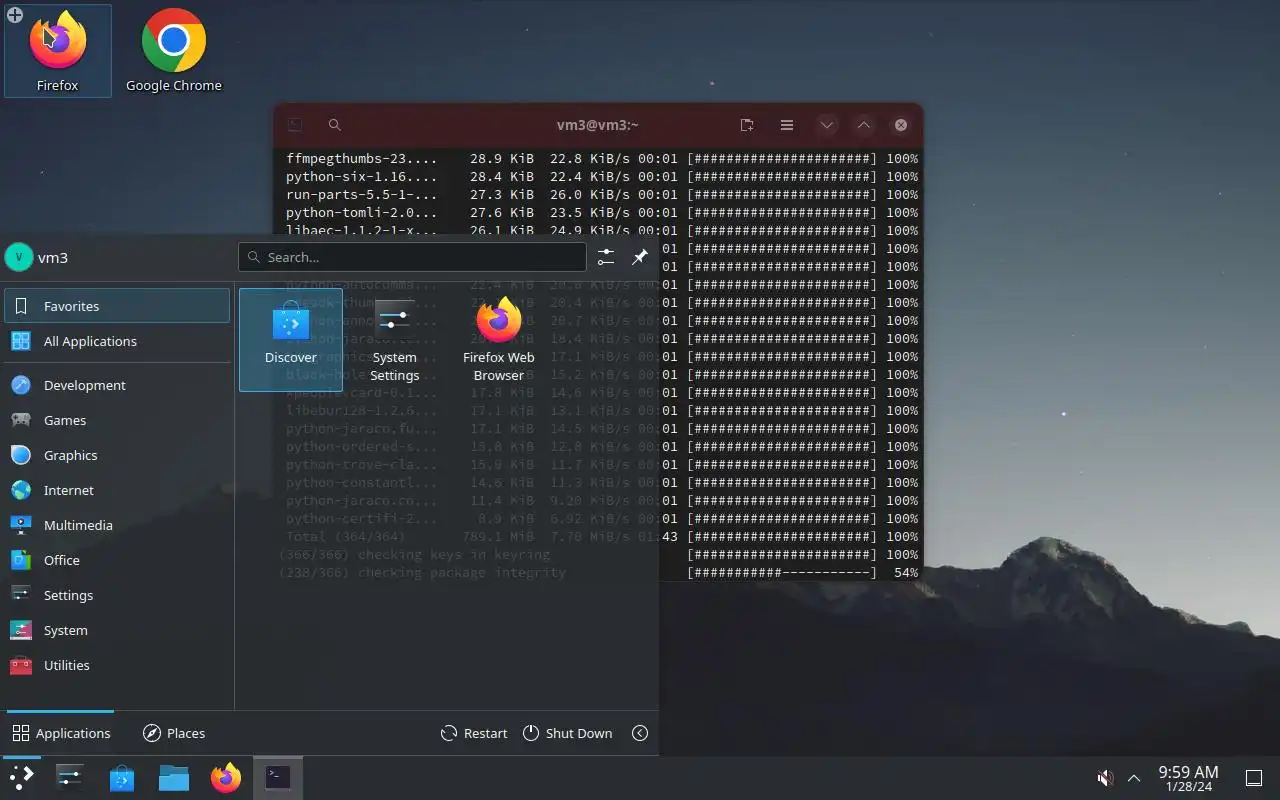The width and height of the screenshot is (1280, 800).
Task: Maximize the terminal window
Action: click(864, 125)
